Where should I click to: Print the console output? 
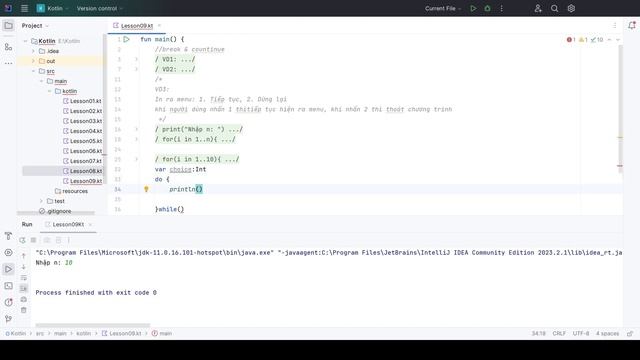point(24,299)
